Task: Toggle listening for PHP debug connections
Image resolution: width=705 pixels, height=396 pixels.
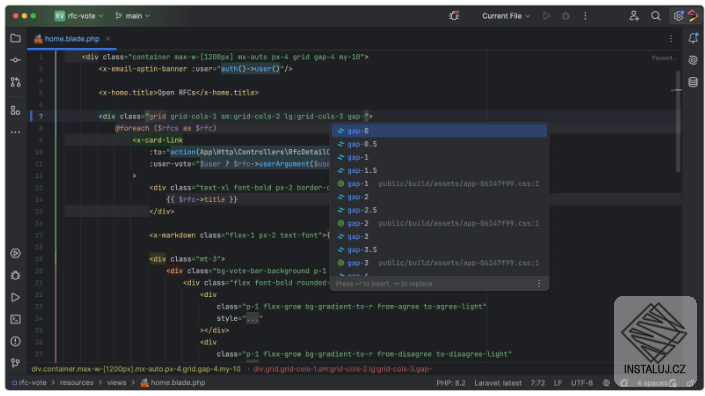Action: pyautogui.click(x=454, y=16)
